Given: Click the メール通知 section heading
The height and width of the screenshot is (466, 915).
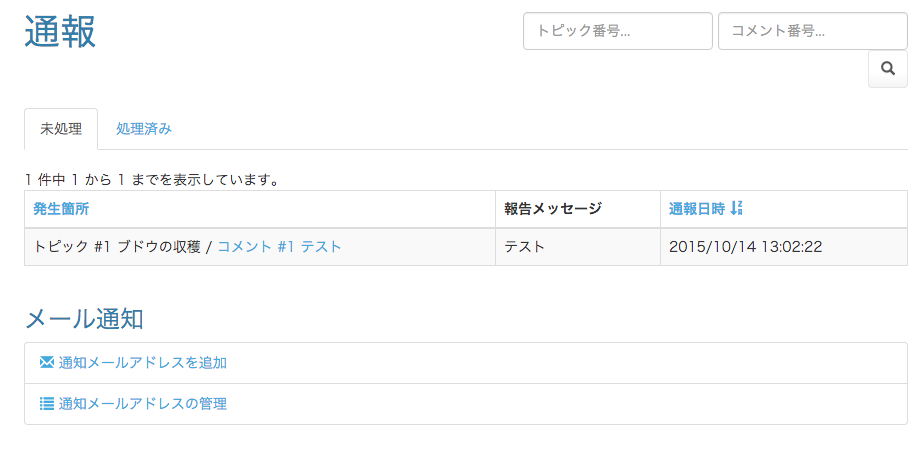Looking at the screenshot, I should pos(84,319).
